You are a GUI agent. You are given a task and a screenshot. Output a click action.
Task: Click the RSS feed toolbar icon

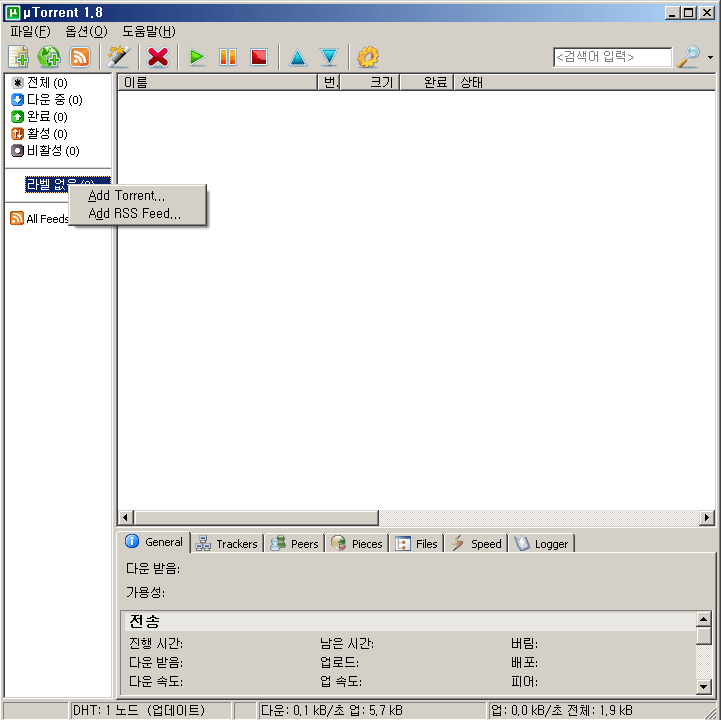pyautogui.click(x=80, y=57)
